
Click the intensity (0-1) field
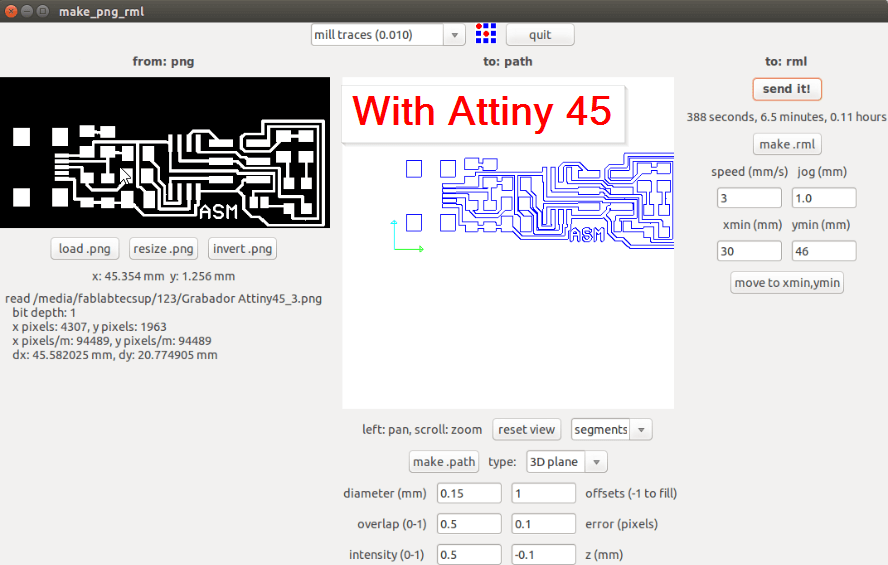pyautogui.click(x=469, y=554)
